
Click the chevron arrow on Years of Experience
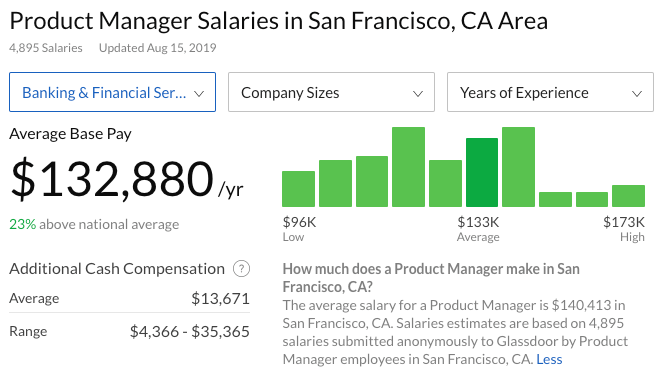[637, 93]
